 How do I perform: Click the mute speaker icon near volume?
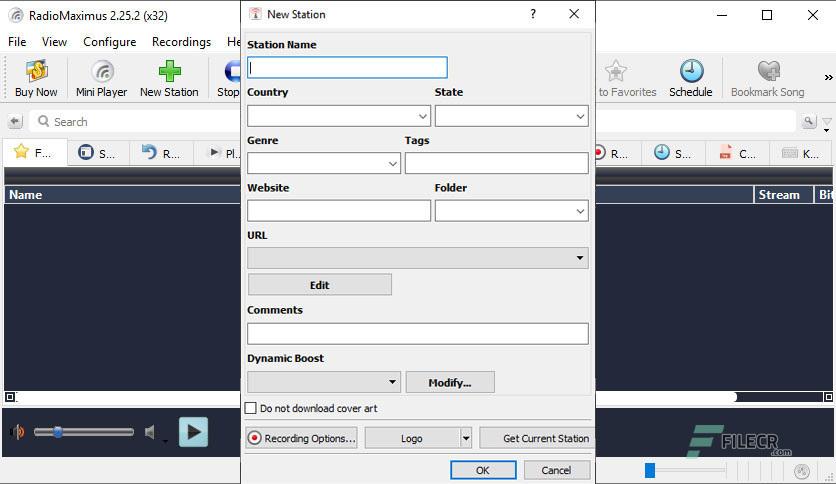pos(151,432)
